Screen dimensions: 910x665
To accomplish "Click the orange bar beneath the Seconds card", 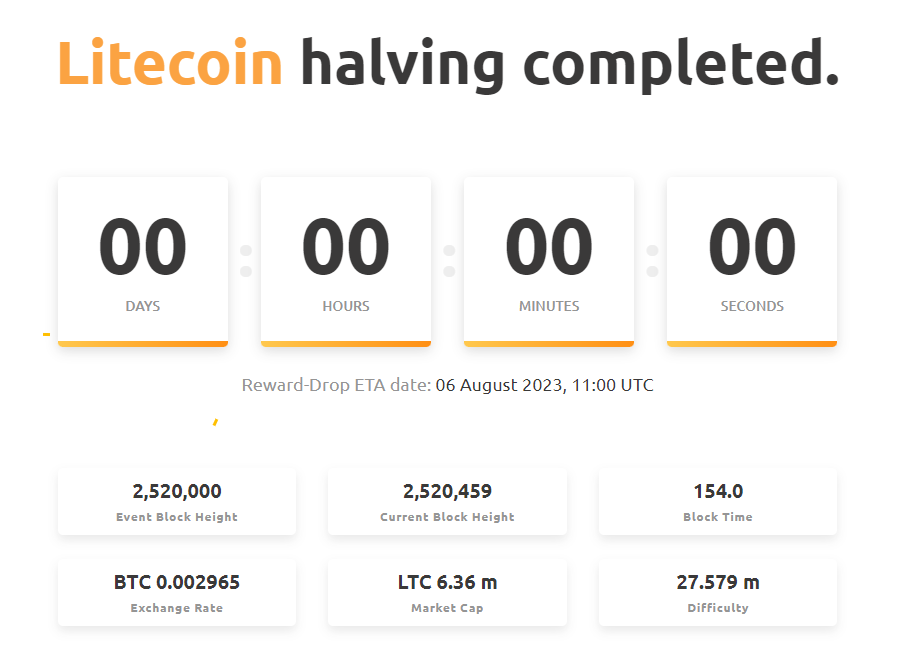I will point(752,344).
